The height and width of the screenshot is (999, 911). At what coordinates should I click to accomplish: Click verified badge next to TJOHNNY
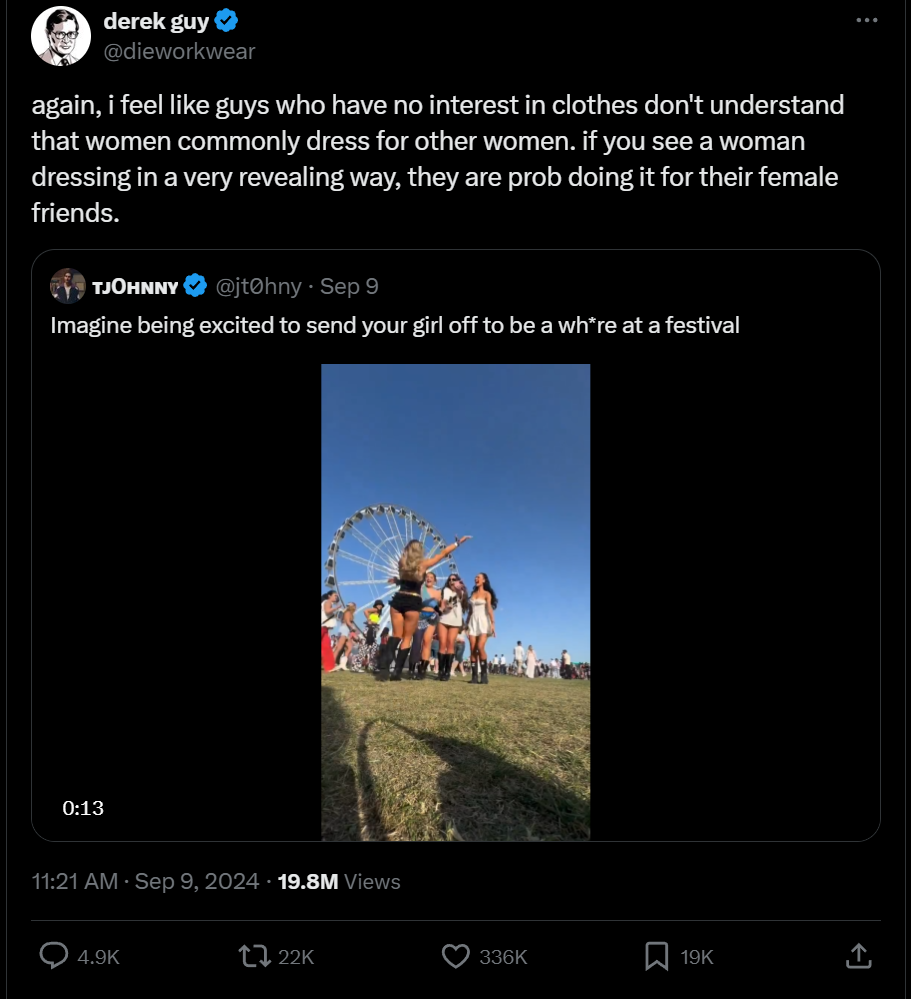pos(196,287)
